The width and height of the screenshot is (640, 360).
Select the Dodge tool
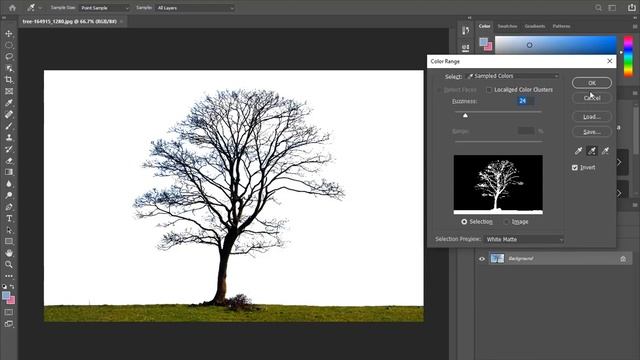(9, 195)
